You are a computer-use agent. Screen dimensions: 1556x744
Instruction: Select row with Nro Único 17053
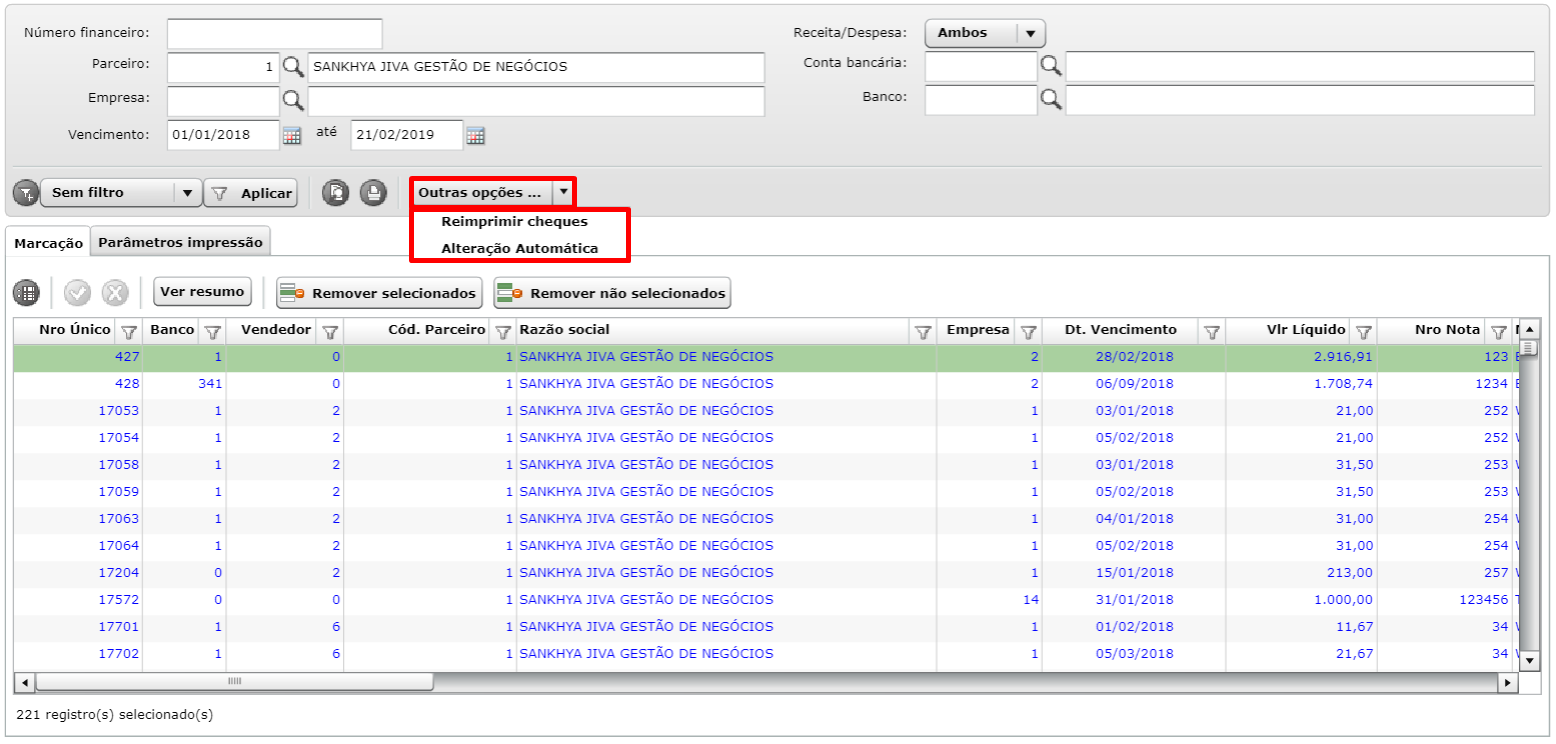tap(766, 411)
